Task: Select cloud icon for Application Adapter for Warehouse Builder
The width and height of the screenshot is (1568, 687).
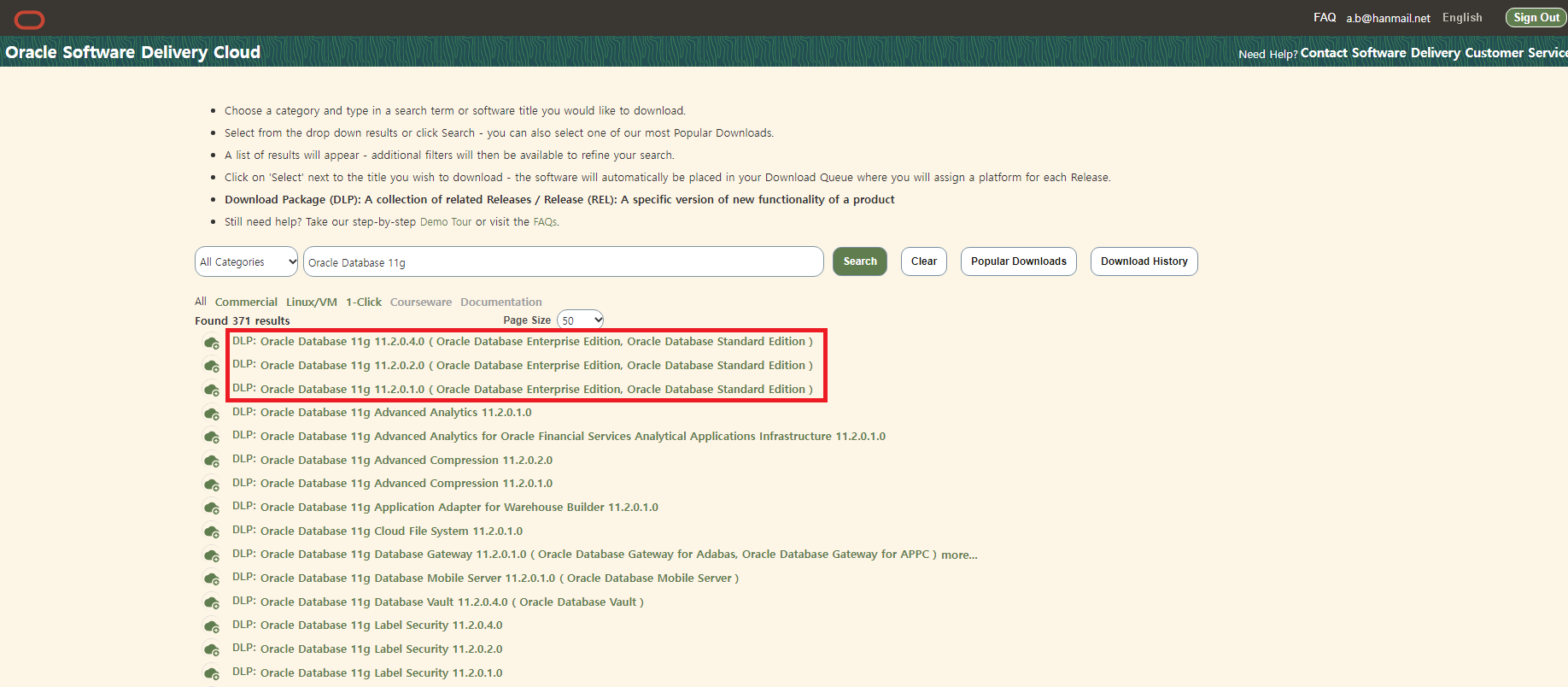Action: [x=212, y=508]
